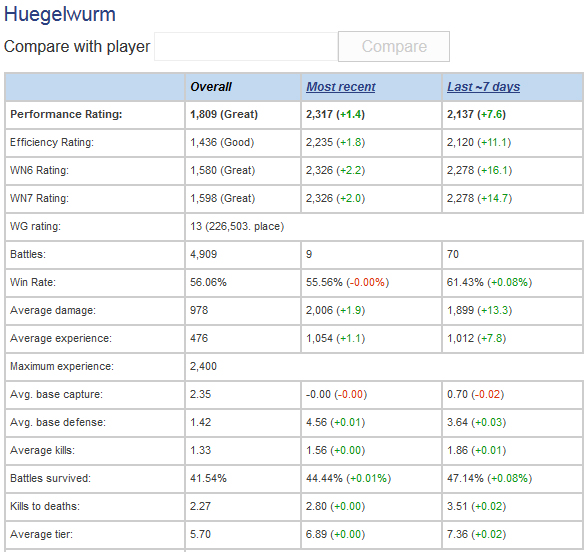Open the Last ~7 days link

pos(483,87)
